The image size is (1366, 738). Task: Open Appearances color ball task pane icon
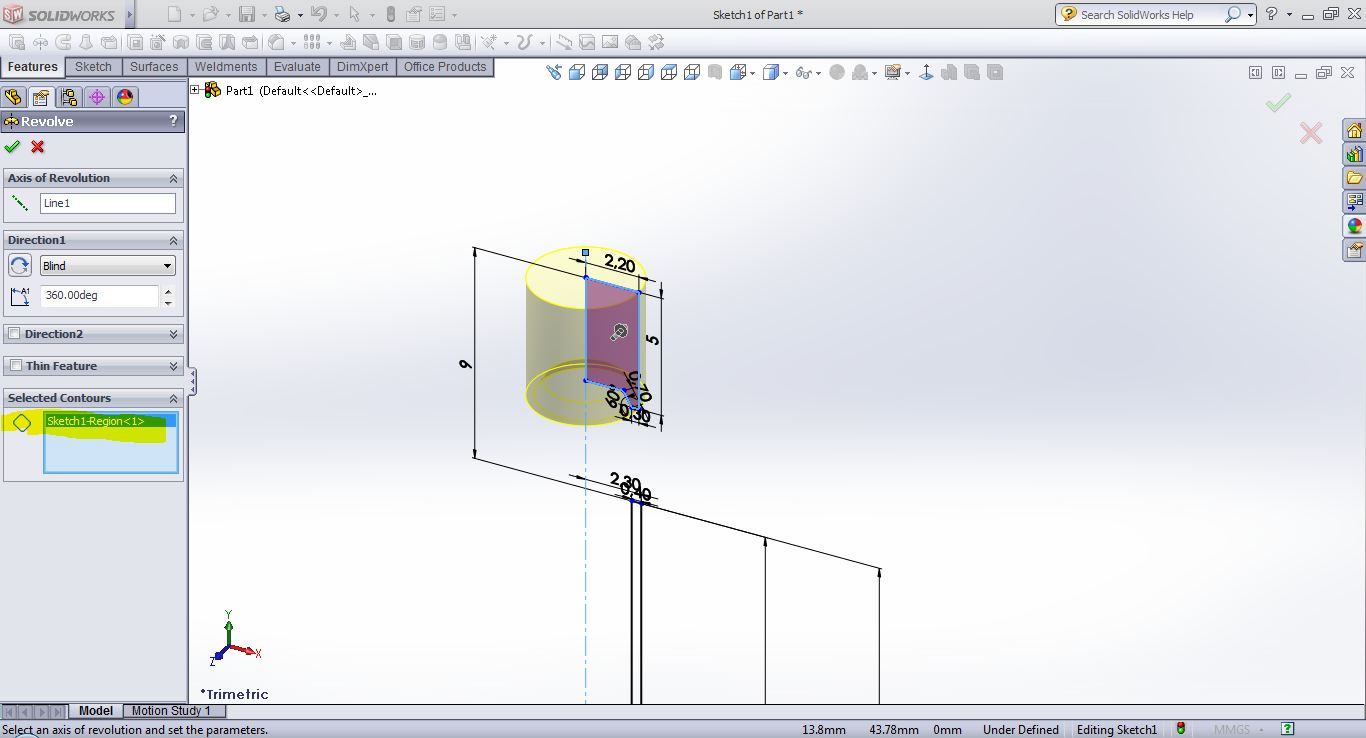tap(1354, 226)
